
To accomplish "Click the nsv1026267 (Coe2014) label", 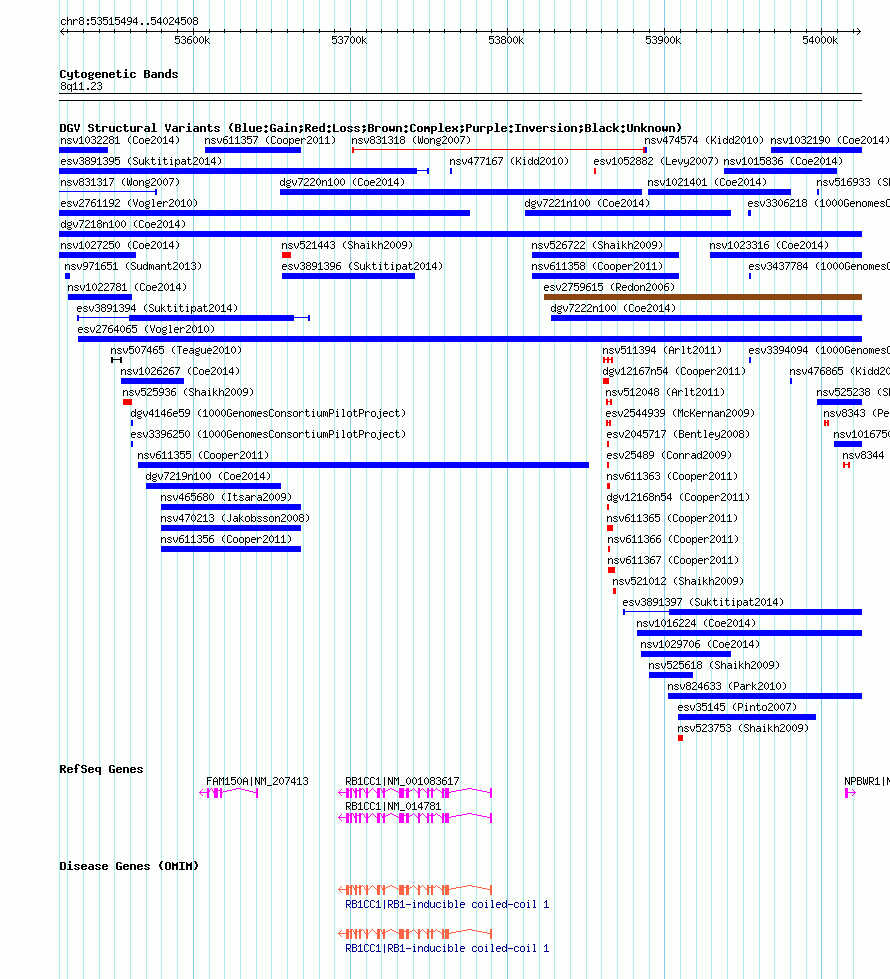I will 180,371.
